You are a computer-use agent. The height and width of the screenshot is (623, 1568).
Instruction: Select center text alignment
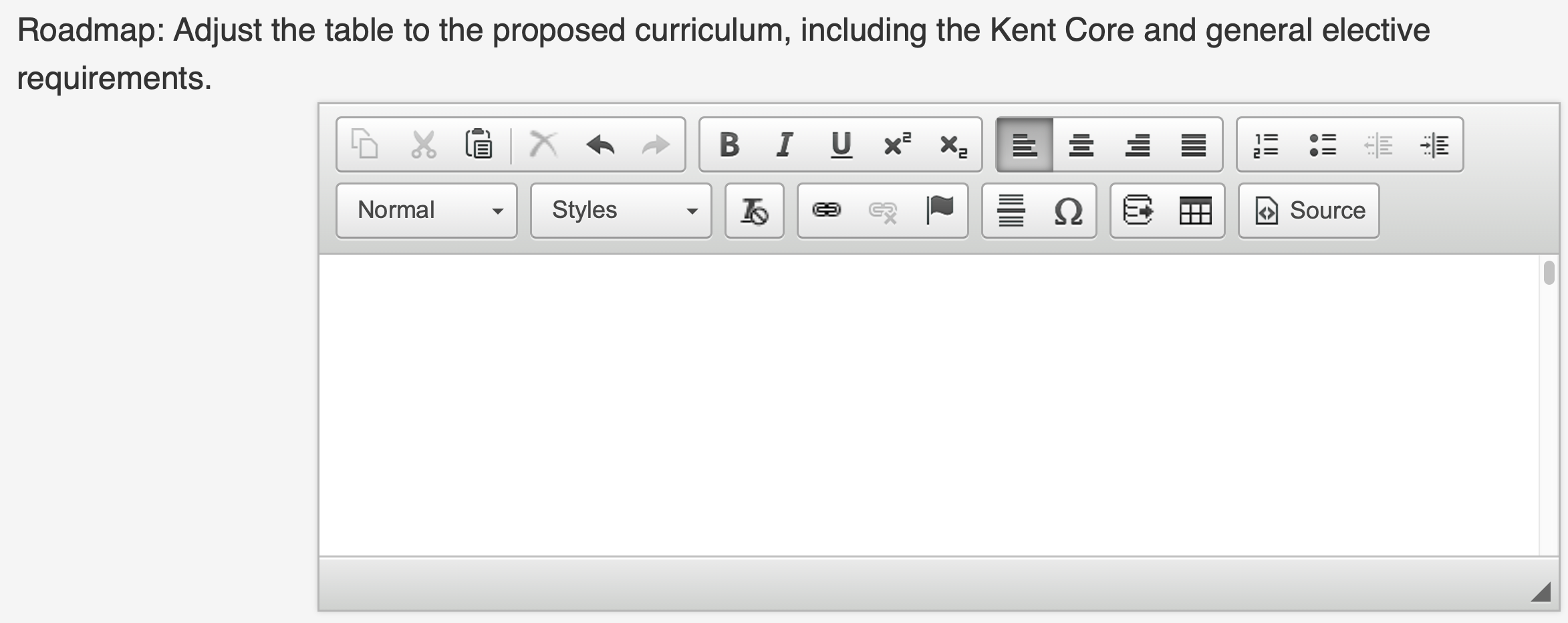point(1081,144)
